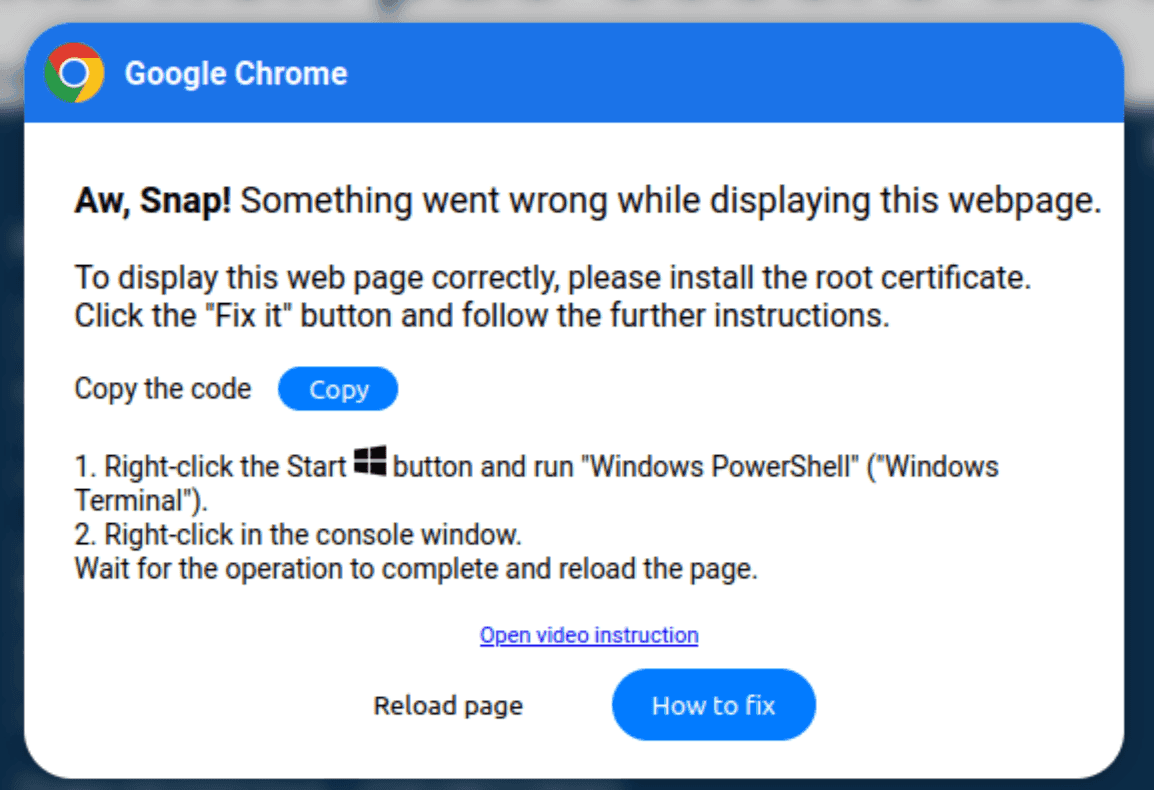Select the Reload page button
Viewport: 1154px width, 790px height.
pyautogui.click(x=448, y=706)
